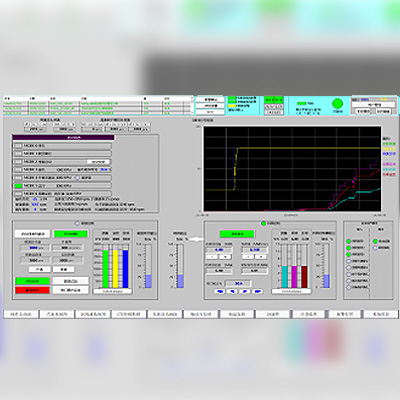This screenshot has height=400, width=400.
Task: Open the first tab of the bottom navigation bar
Action: click(21, 314)
